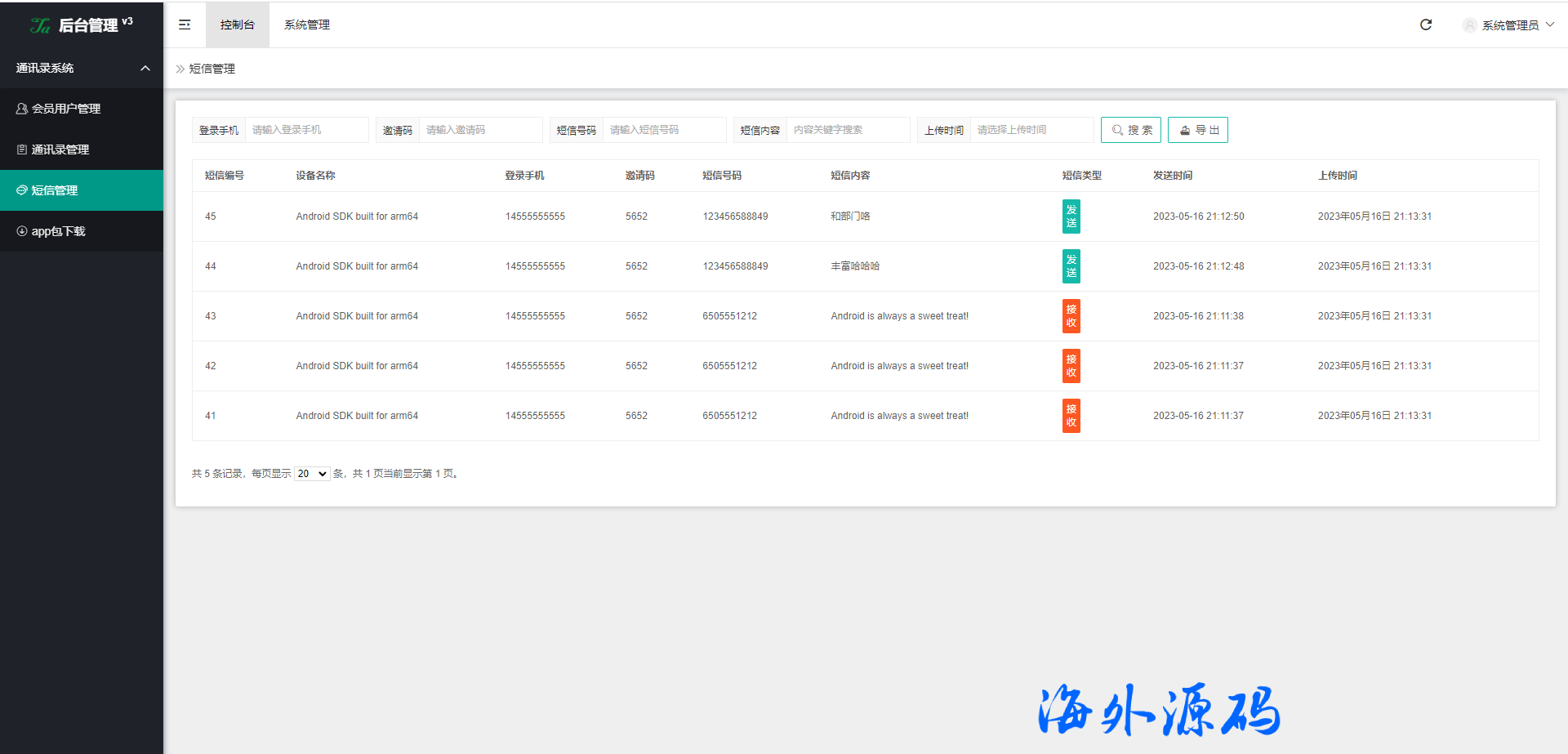Click the green 发送 tag in row 45
The image size is (1568, 754).
coord(1071,216)
